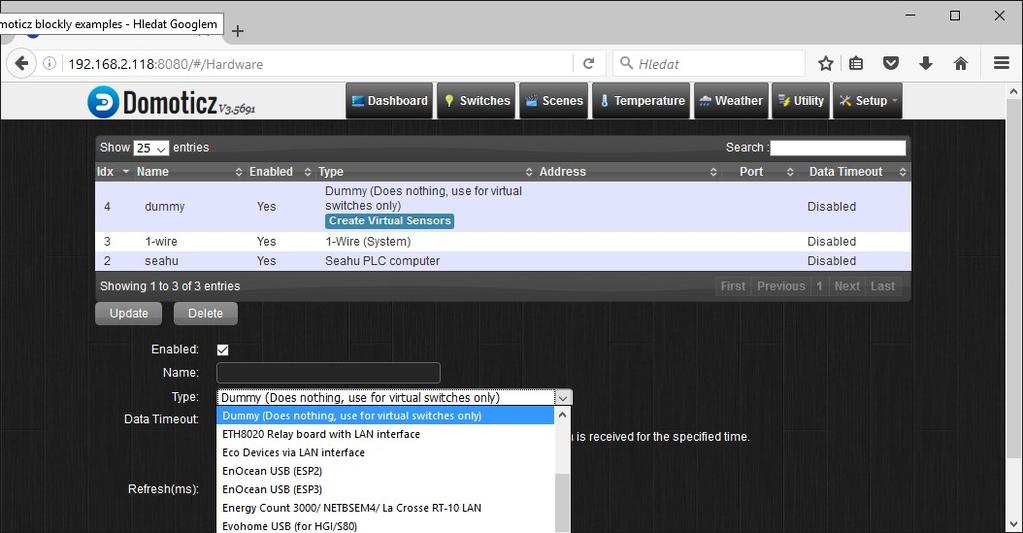
Task: Change the Show entries count dropdown
Action: click(x=151, y=148)
